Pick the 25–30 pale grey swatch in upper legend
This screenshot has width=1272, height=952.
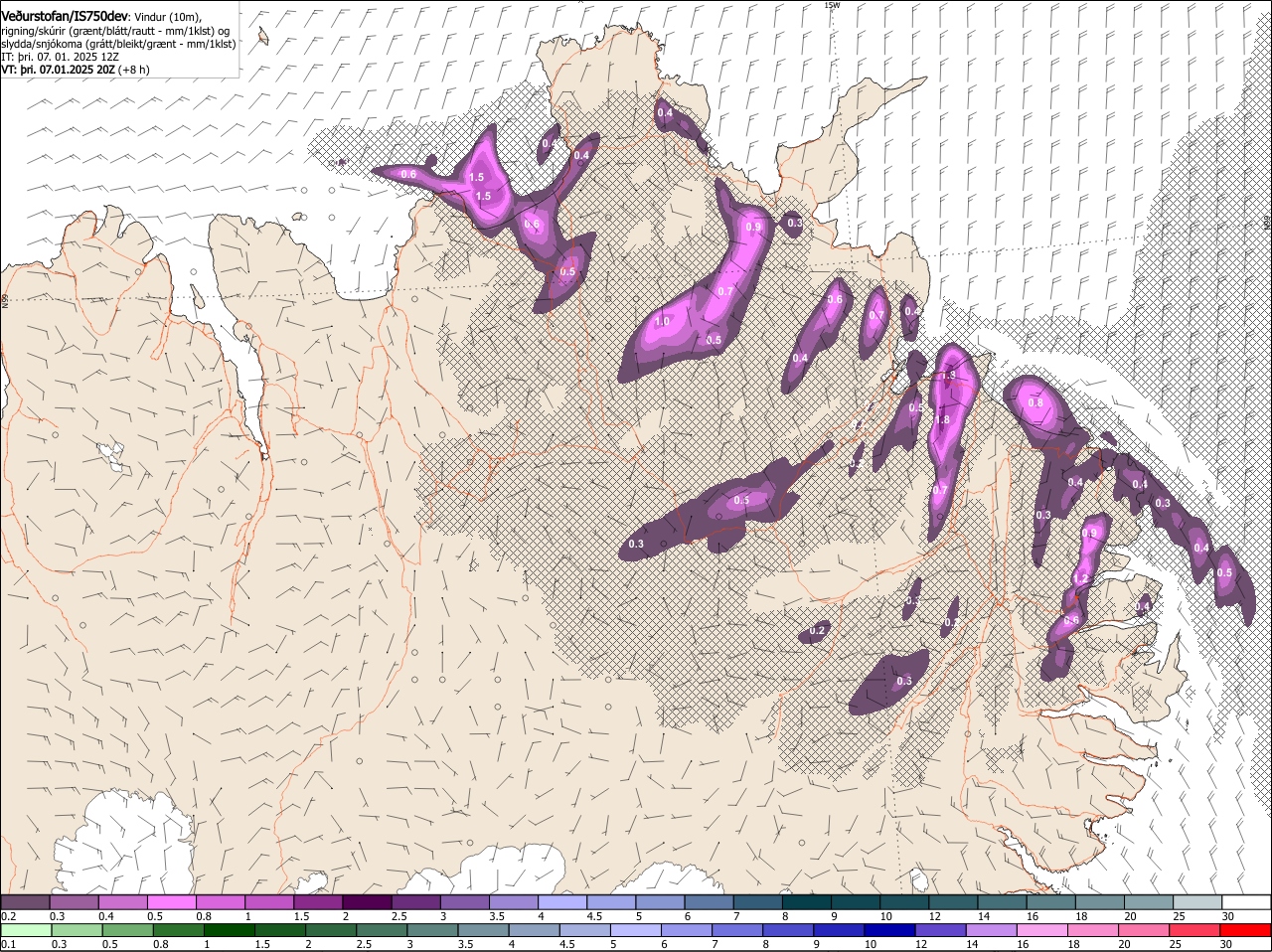(x=1197, y=902)
